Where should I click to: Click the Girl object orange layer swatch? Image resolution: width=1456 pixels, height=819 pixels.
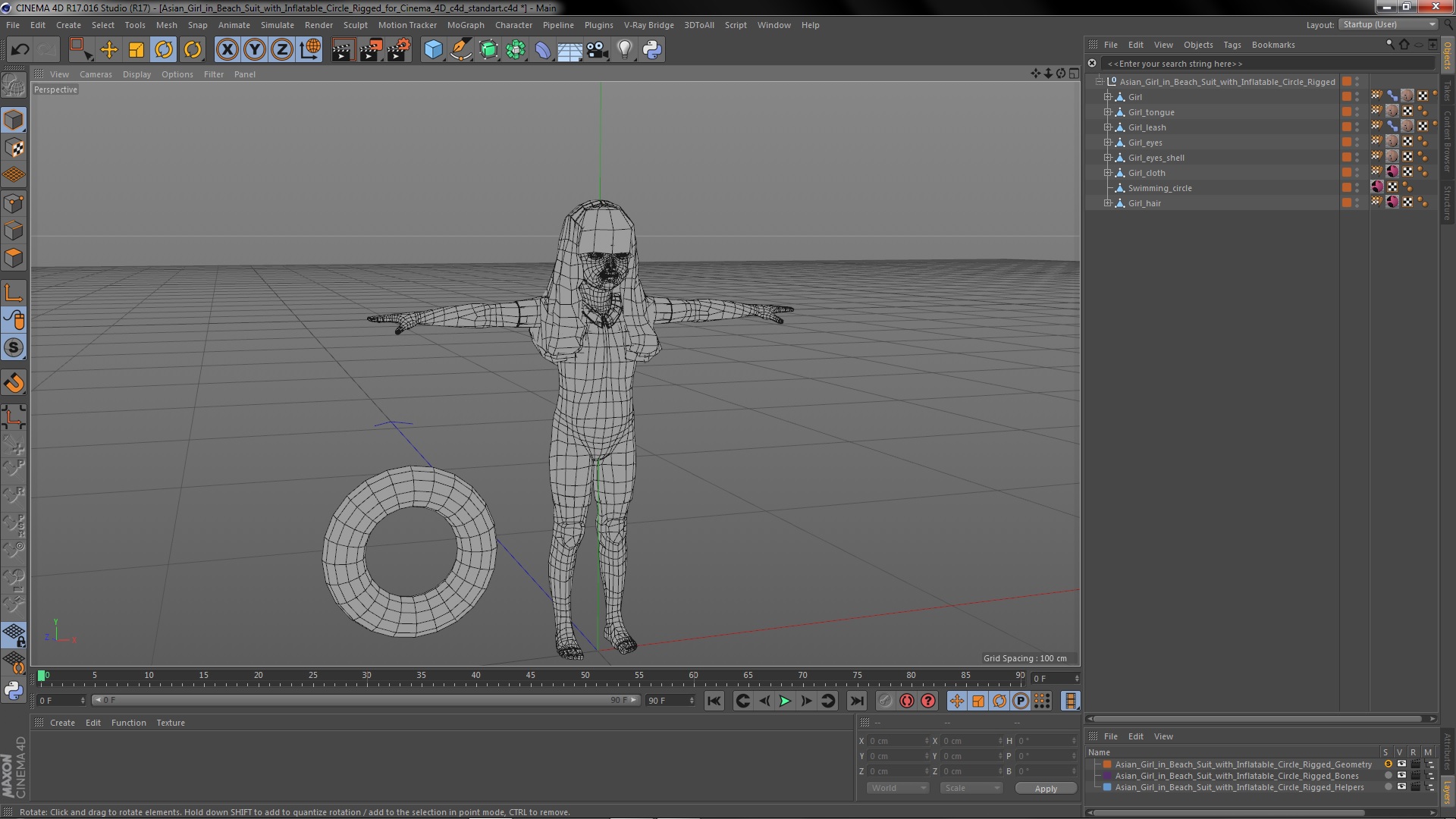[1347, 97]
